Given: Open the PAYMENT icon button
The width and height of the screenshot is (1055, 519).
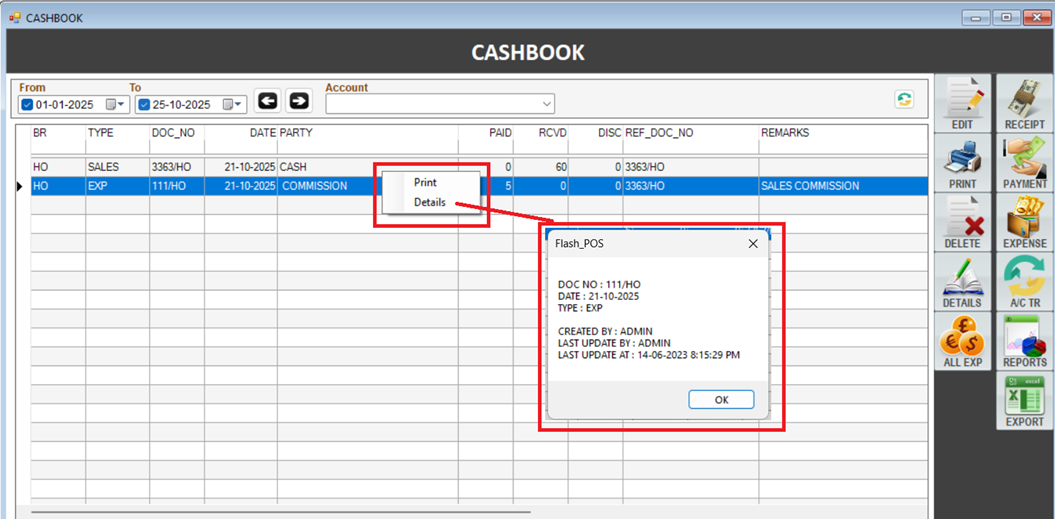Looking at the screenshot, I should [1025, 162].
